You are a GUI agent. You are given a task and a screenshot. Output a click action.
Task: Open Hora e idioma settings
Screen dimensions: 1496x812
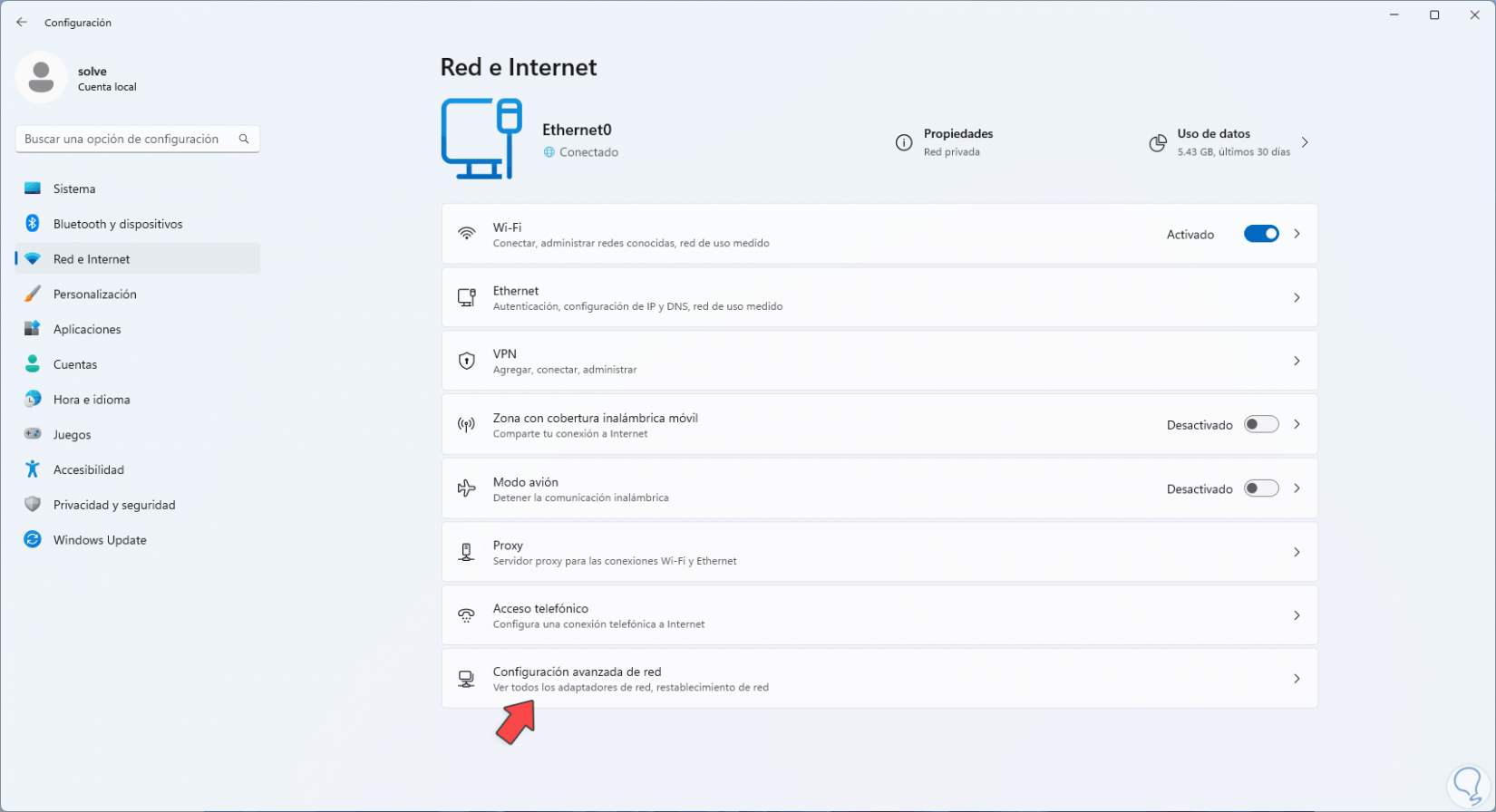coord(138,400)
